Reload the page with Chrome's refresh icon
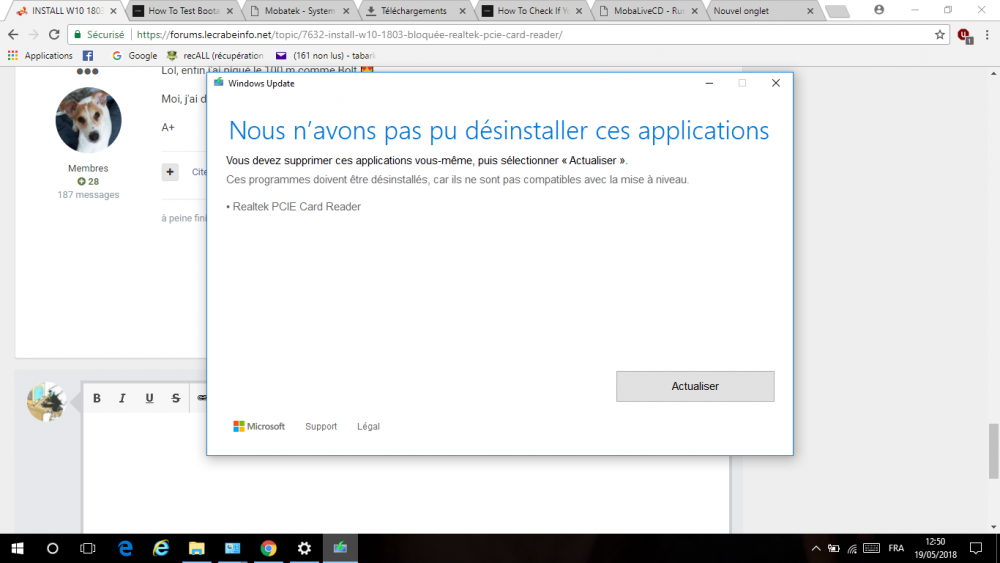Viewport: 1000px width, 563px height. click(x=54, y=34)
